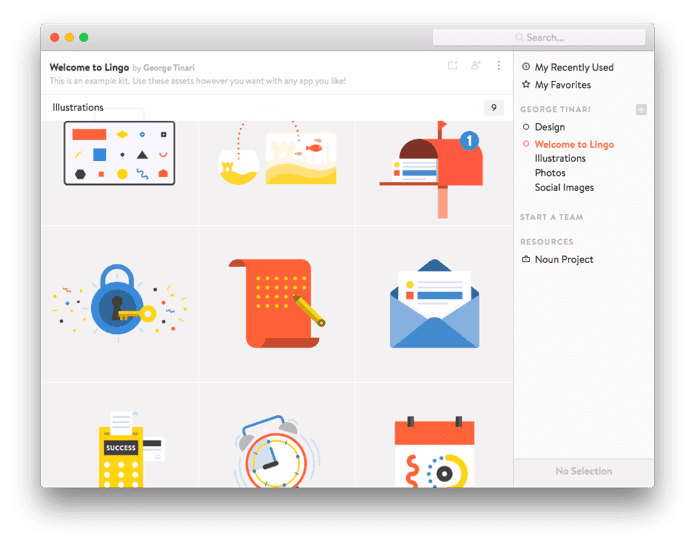This screenshot has height=546, width=695.
Task: Open the Illustrations section in sidebar
Action: (x=560, y=158)
